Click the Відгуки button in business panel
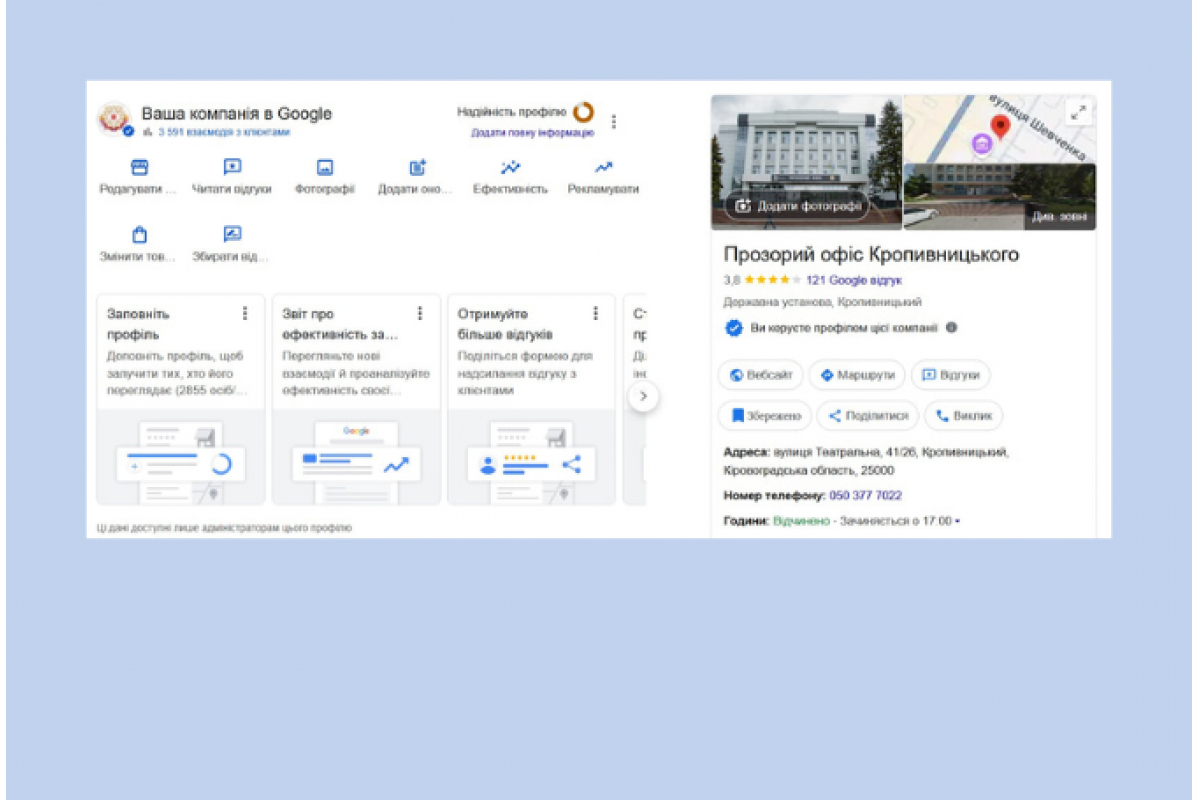Image resolution: width=1200 pixels, height=800 pixels. [x=951, y=375]
